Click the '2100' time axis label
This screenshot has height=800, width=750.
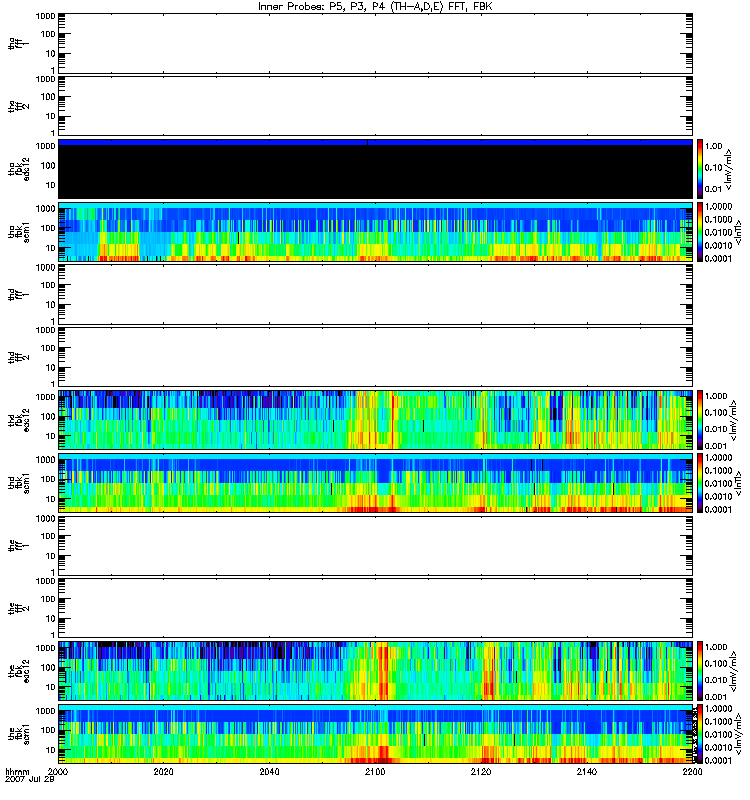coord(375,771)
